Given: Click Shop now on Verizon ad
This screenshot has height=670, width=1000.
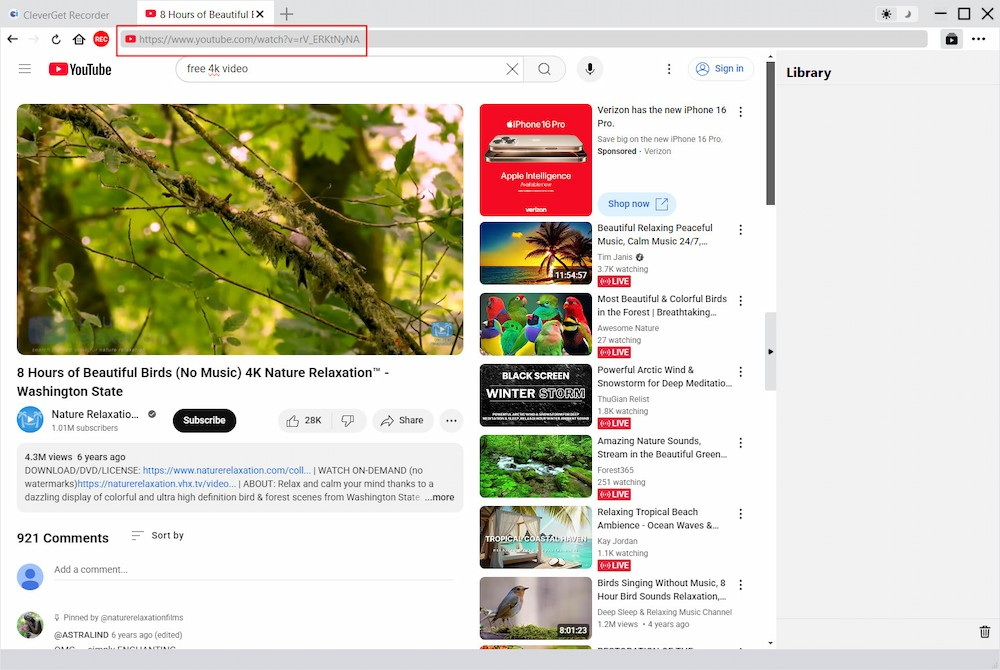Looking at the screenshot, I should pos(636,204).
